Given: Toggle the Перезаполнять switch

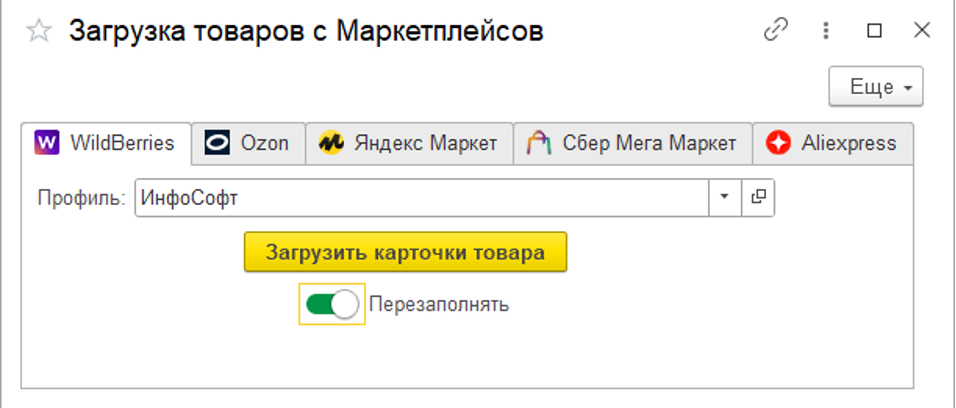Looking at the screenshot, I should 332,305.
